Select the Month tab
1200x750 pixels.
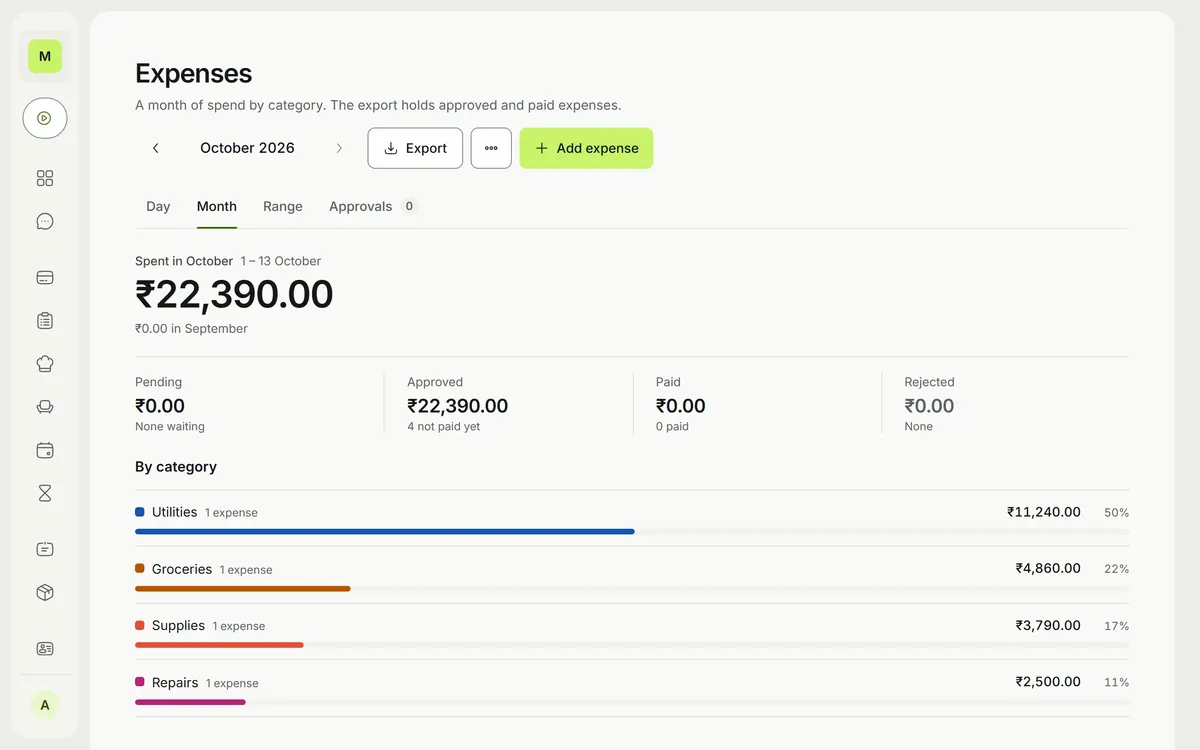click(x=217, y=206)
